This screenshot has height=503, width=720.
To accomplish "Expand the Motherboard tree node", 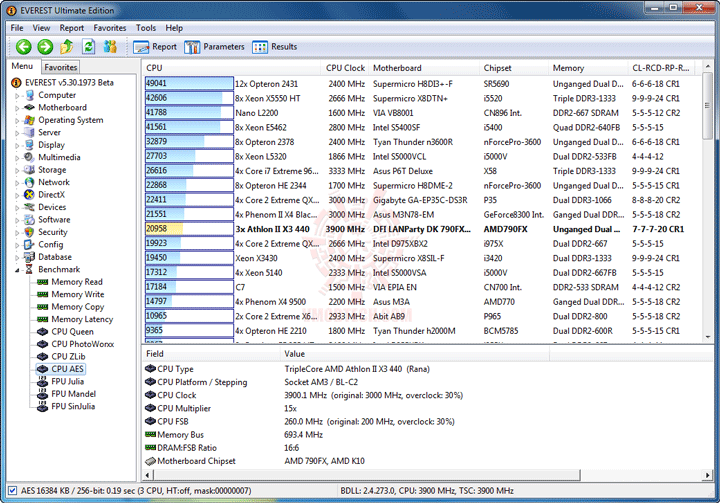I will 17,108.
